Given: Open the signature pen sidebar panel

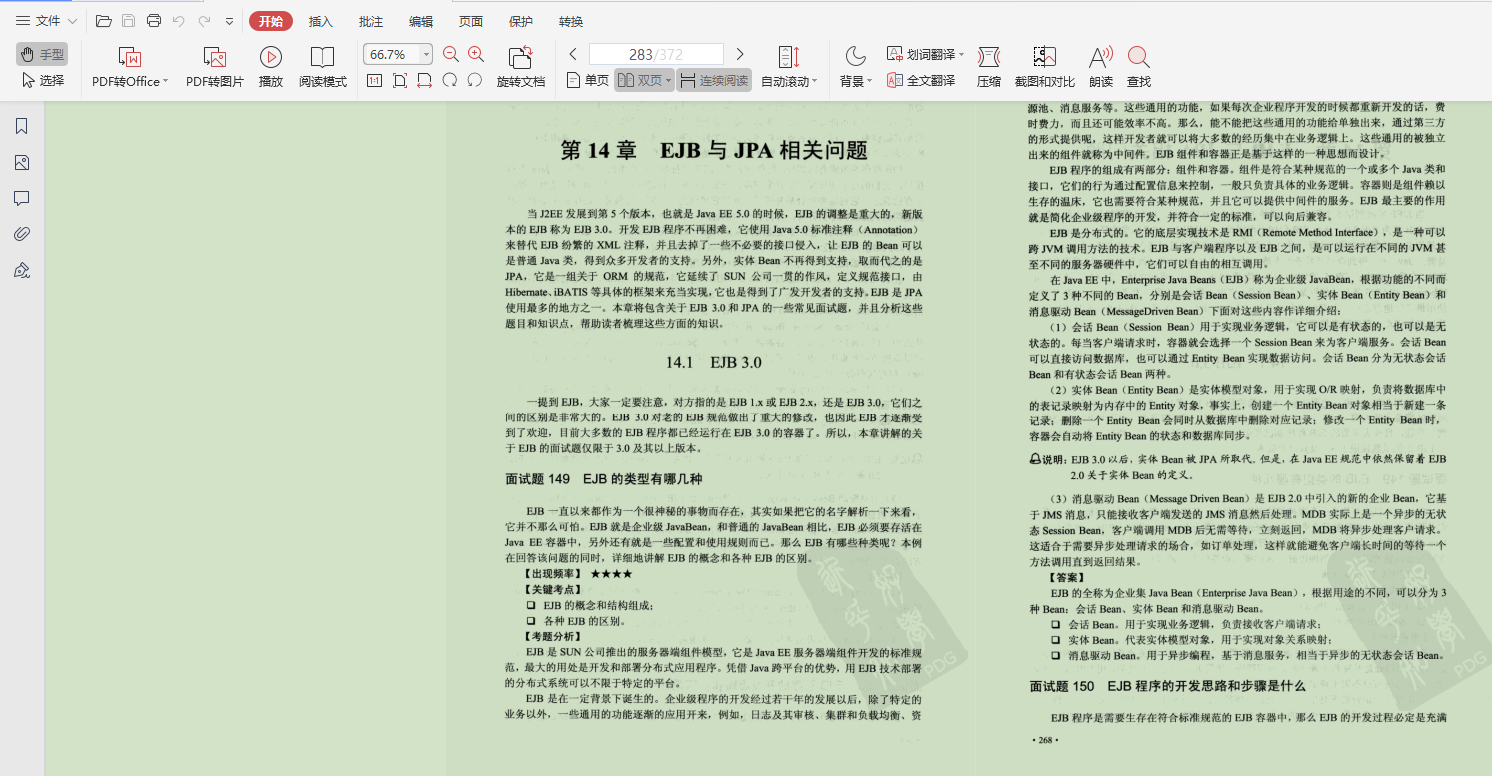Looking at the screenshot, I should pyautogui.click(x=22, y=270).
